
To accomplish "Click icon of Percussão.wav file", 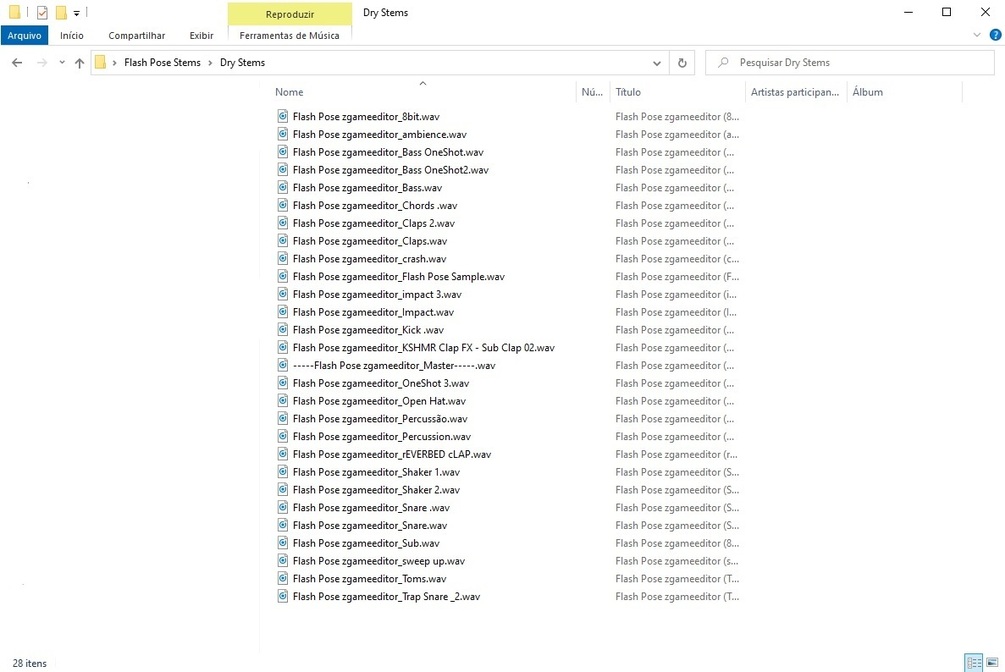I will click(282, 418).
